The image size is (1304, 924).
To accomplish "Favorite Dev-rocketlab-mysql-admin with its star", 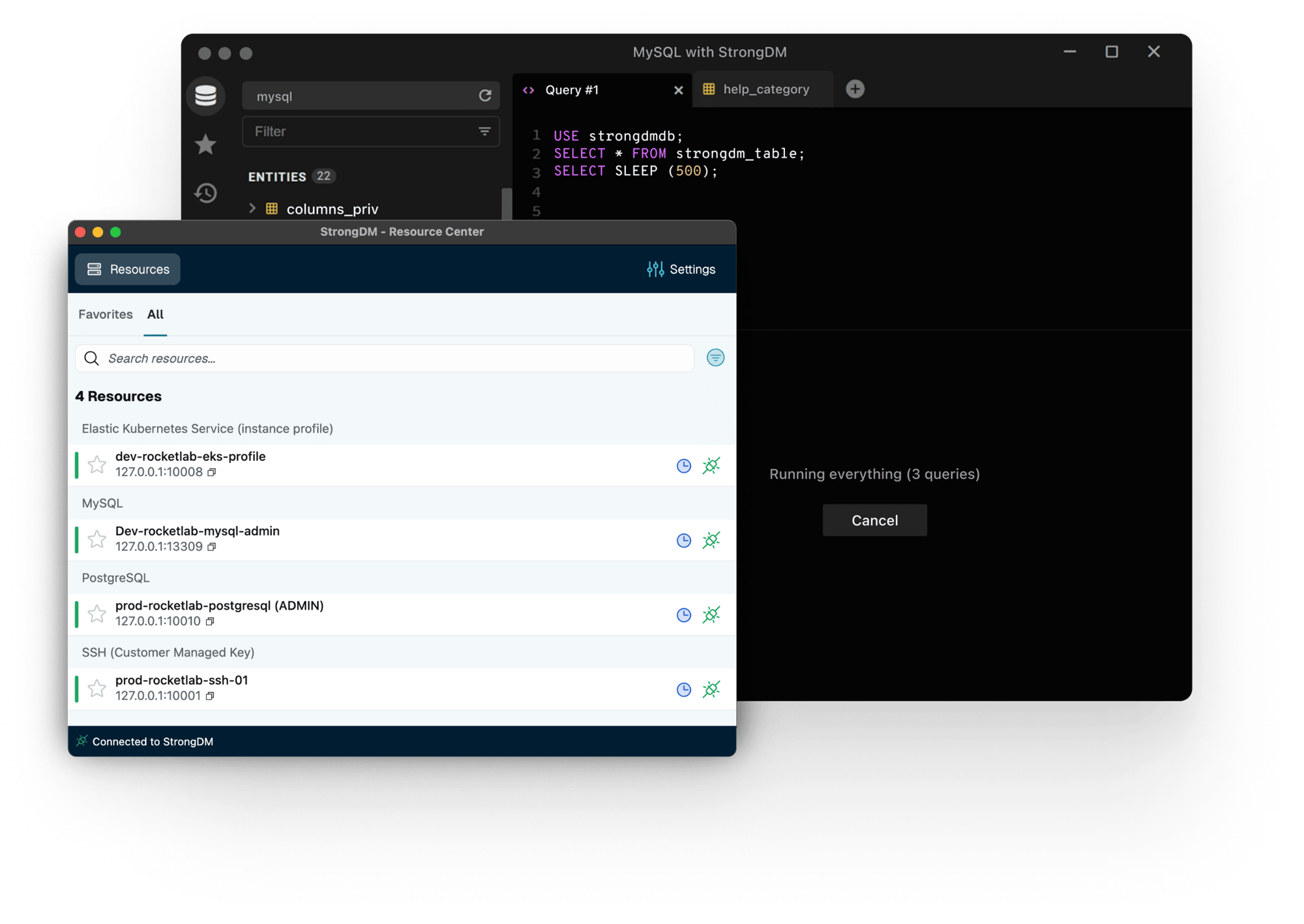I will (x=96, y=539).
